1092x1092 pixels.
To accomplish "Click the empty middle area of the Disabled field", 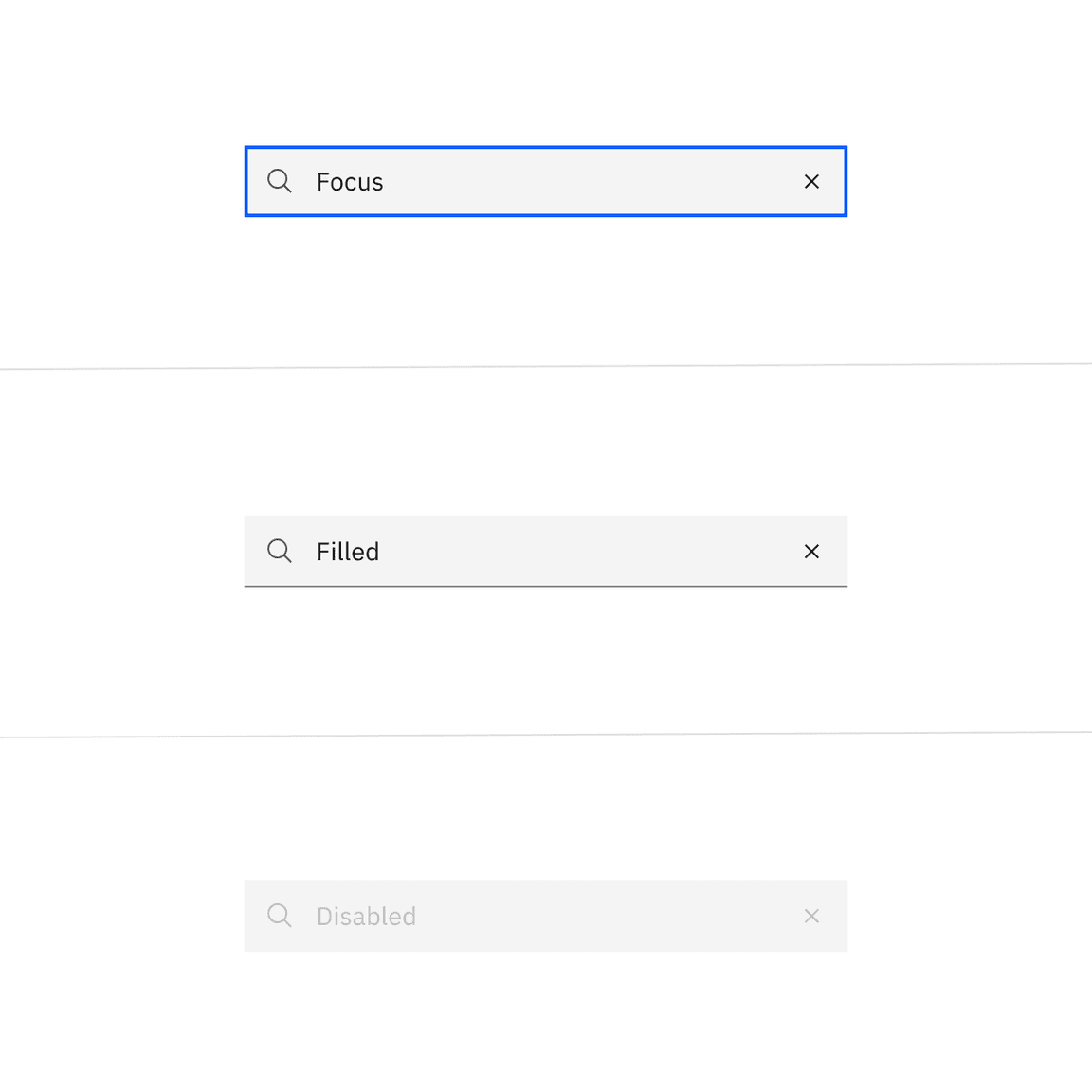I will pos(588,917).
